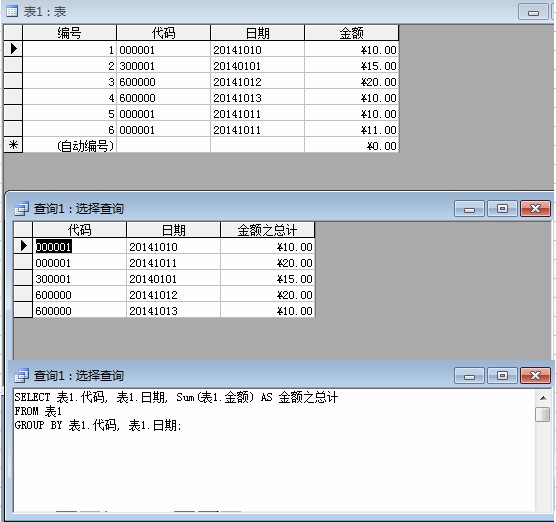The image size is (556, 522).
Task: Click the 表1 table window icon
Action: pos(12,11)
